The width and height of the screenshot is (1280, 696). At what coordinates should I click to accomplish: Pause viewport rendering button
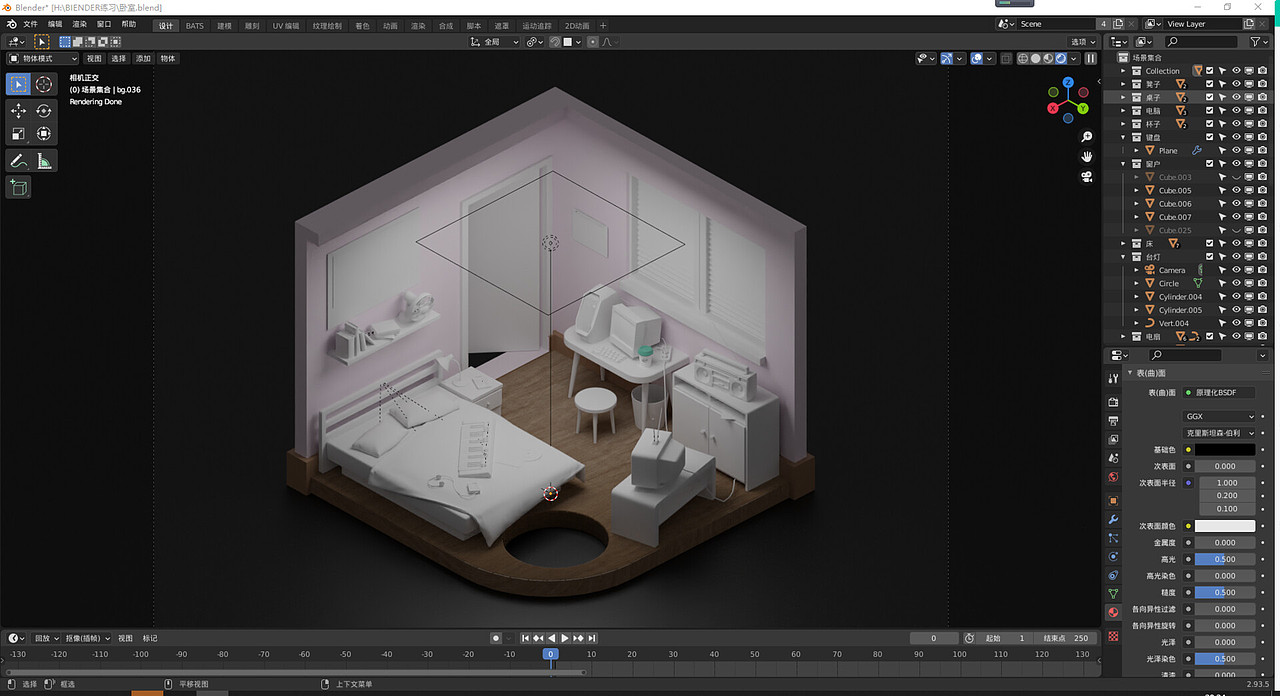pyautogui.click(x=1091, y=59)
